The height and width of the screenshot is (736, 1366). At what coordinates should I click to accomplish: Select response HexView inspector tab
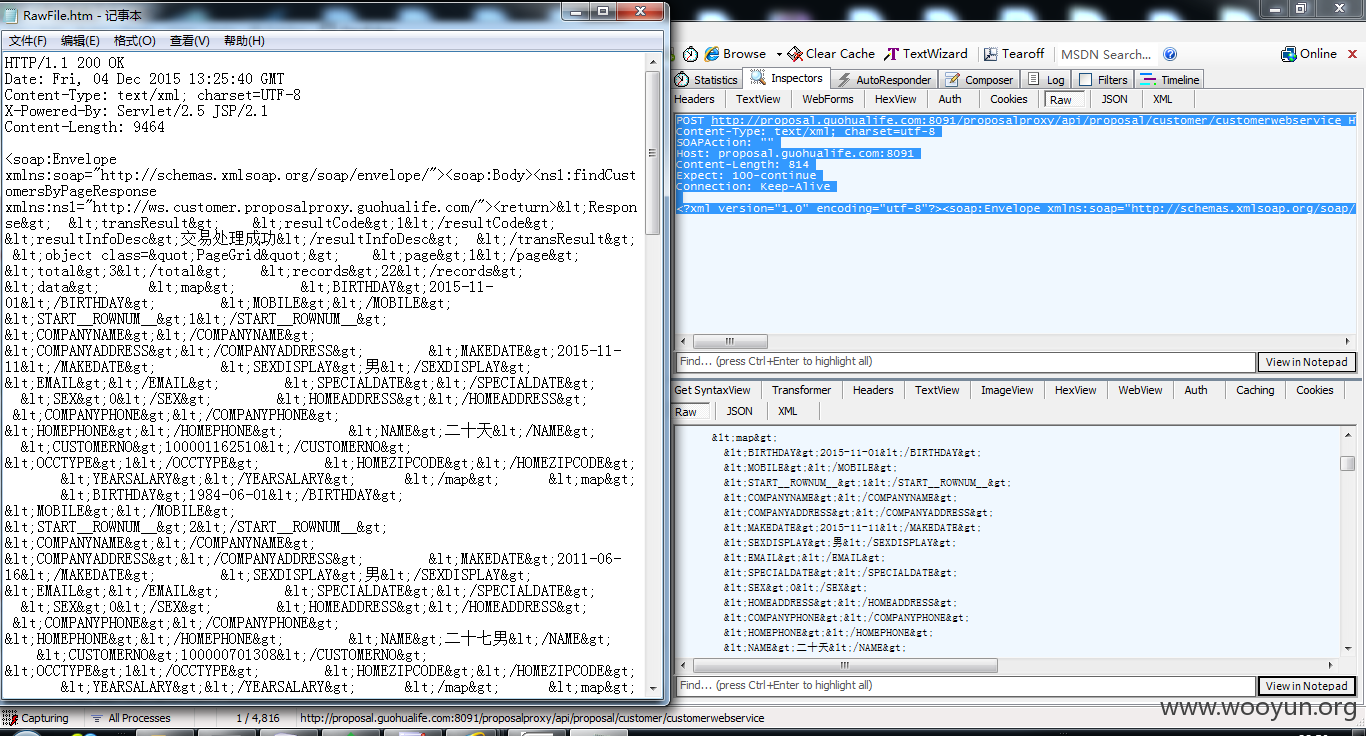pos(1075,390)
